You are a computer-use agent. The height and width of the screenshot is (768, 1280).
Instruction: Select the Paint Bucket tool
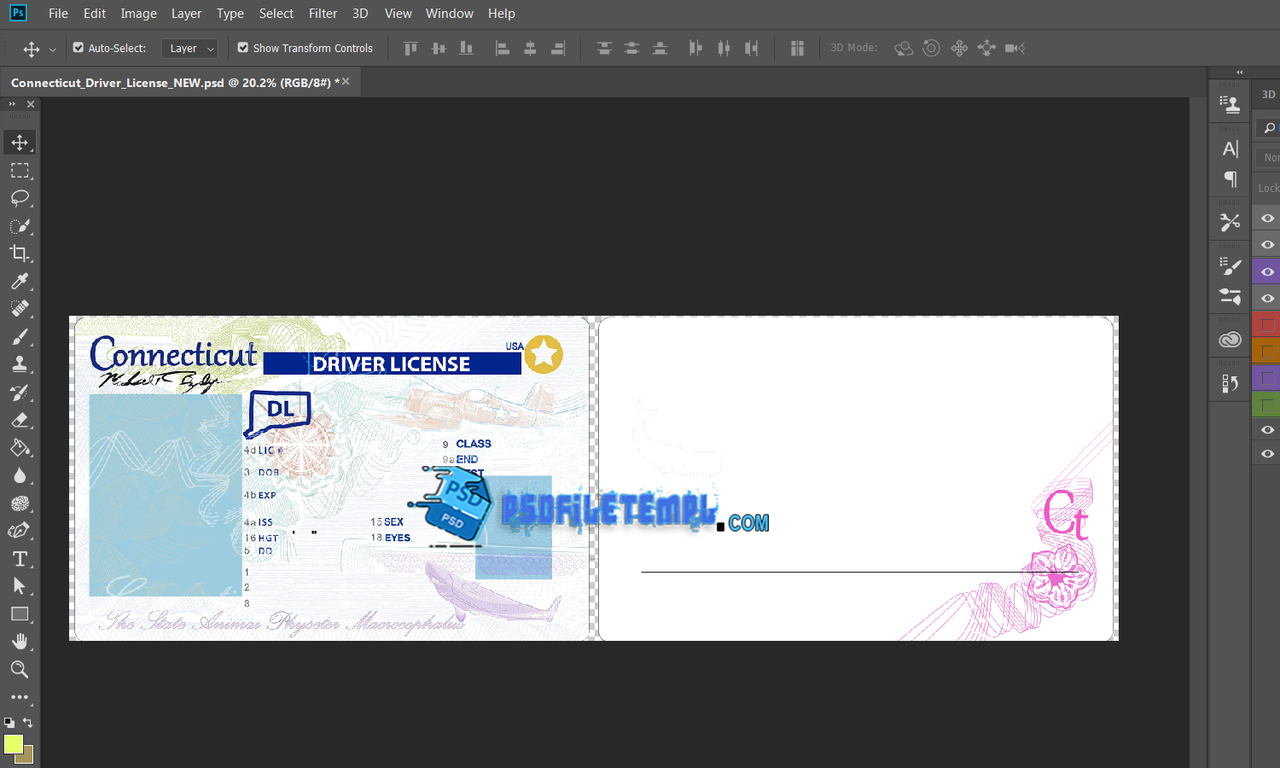[x=19, y=448]
